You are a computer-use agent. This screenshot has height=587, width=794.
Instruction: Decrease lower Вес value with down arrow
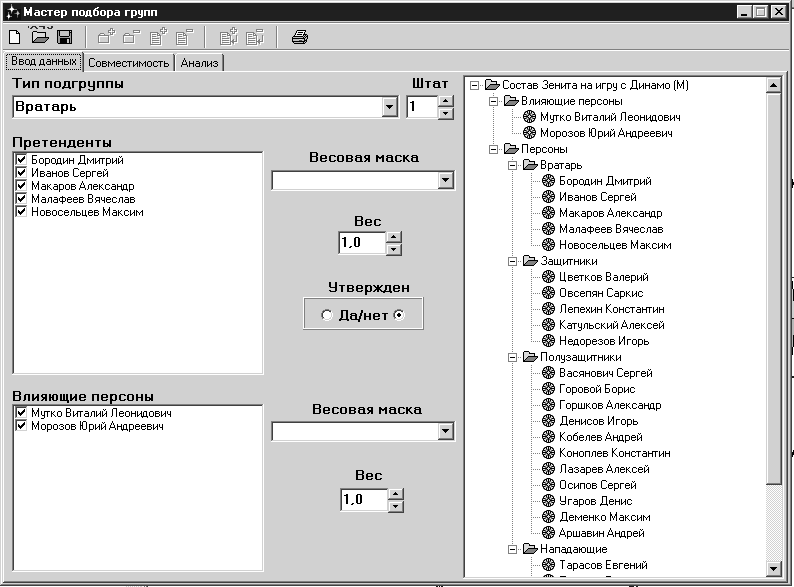coord(396,506)
